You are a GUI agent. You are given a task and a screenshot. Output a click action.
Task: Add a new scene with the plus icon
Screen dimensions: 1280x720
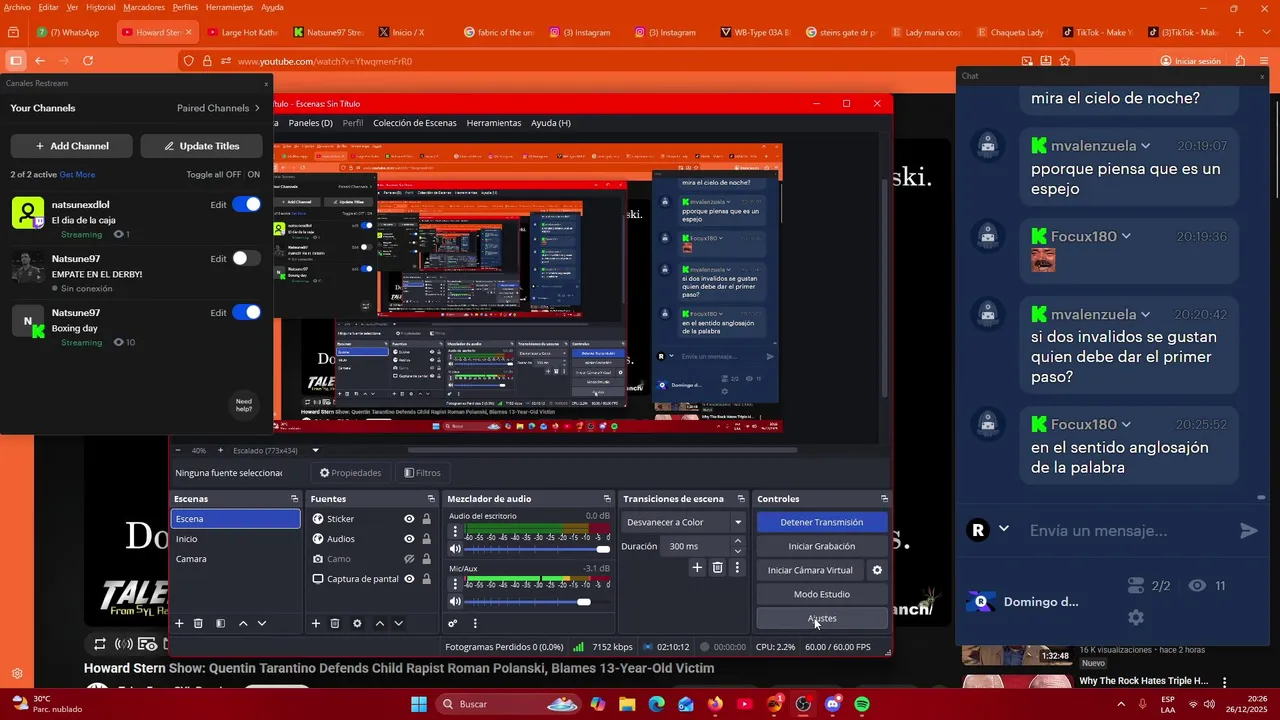[179, 623]
